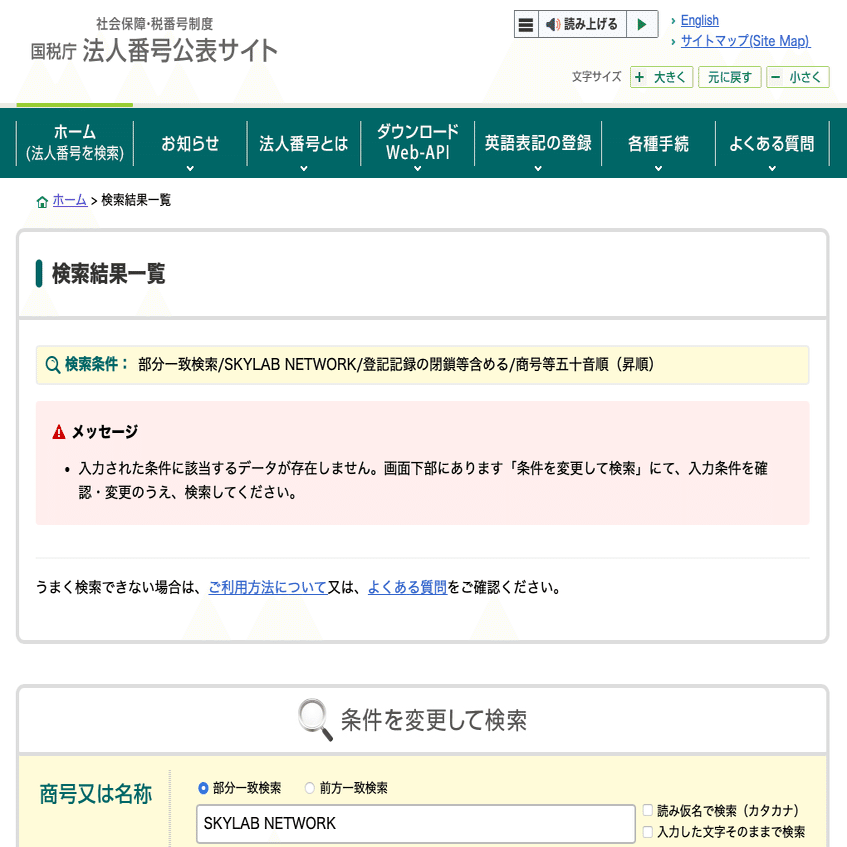Reset font size with 元に戻す button
This screenshot has width=847, height=847.
[x=730, y=77]
